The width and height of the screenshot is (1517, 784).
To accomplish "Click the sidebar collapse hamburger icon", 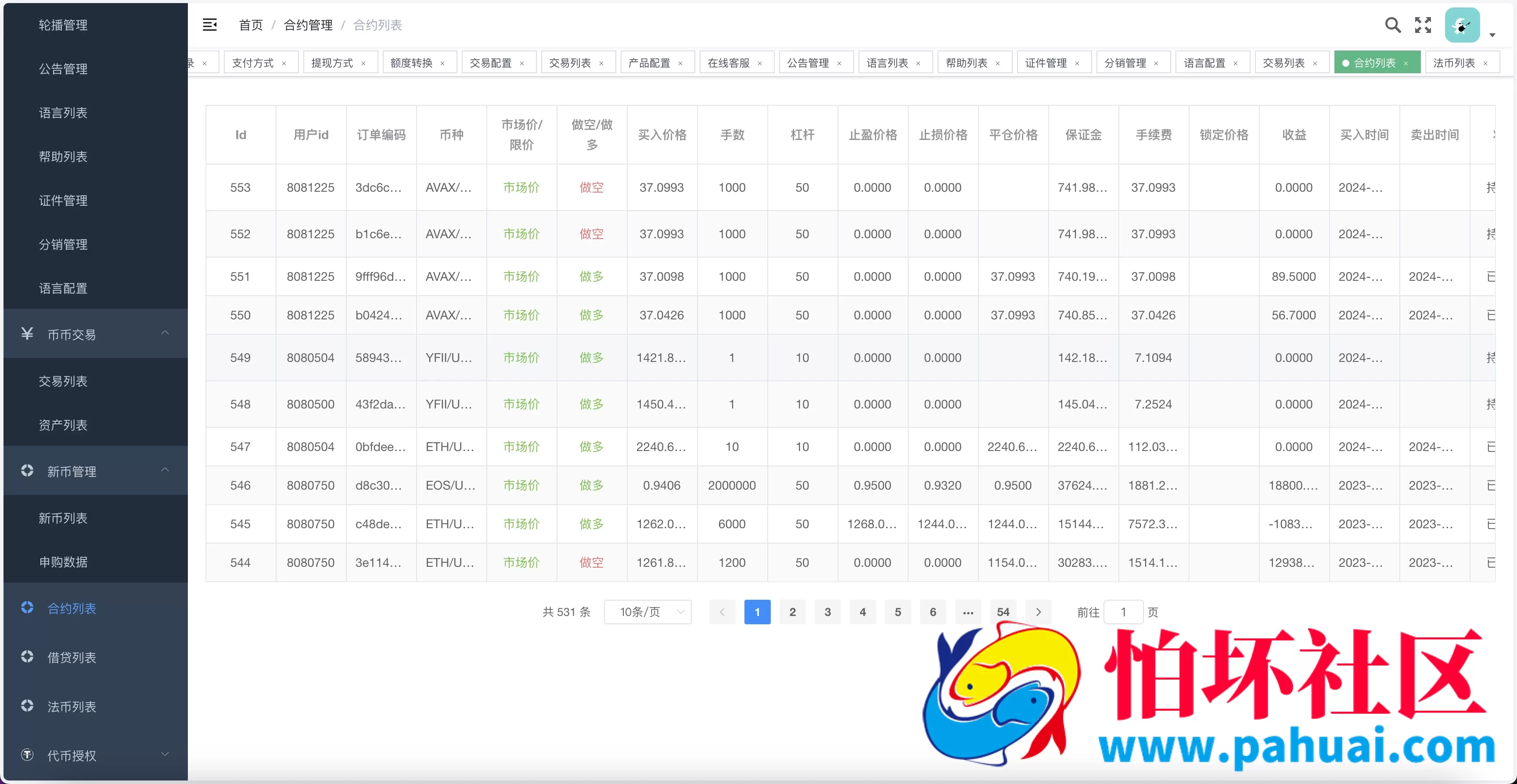I will (x=210, y=25).
